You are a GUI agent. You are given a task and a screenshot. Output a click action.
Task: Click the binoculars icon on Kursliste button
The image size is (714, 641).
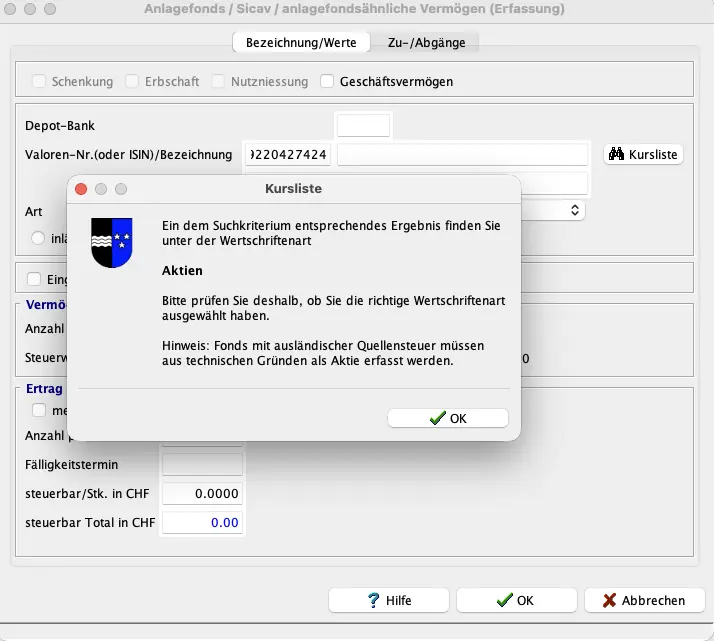point(616,154)
